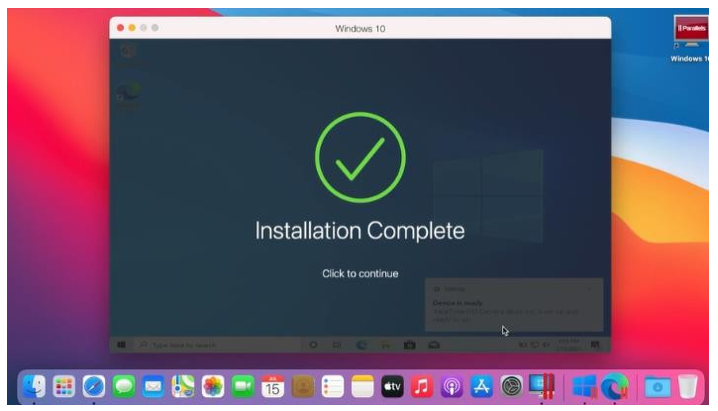Viewport: 718px width, 411px height.
Task: Launch Safari from the Dock
Action: tap(94, 386)
